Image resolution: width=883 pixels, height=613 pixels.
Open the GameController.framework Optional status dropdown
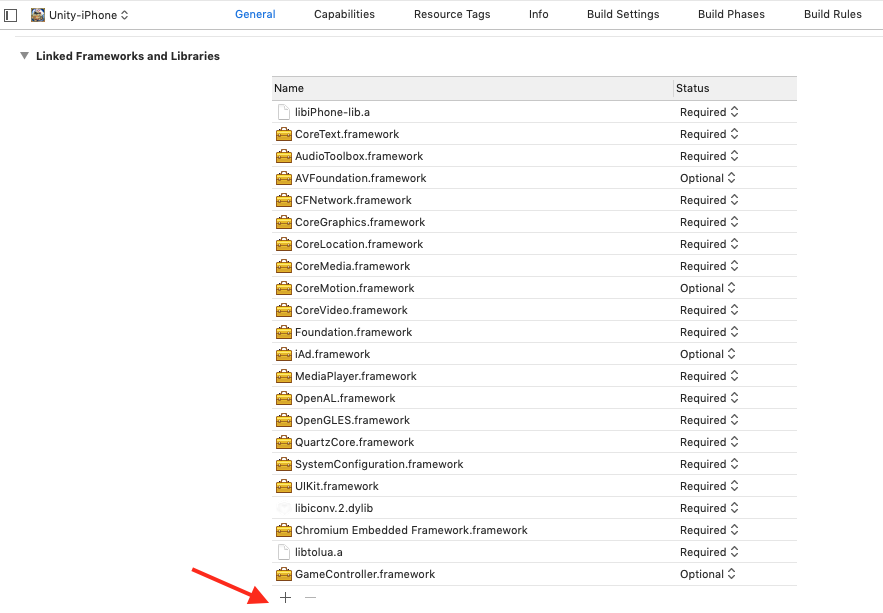click(708, 574)
